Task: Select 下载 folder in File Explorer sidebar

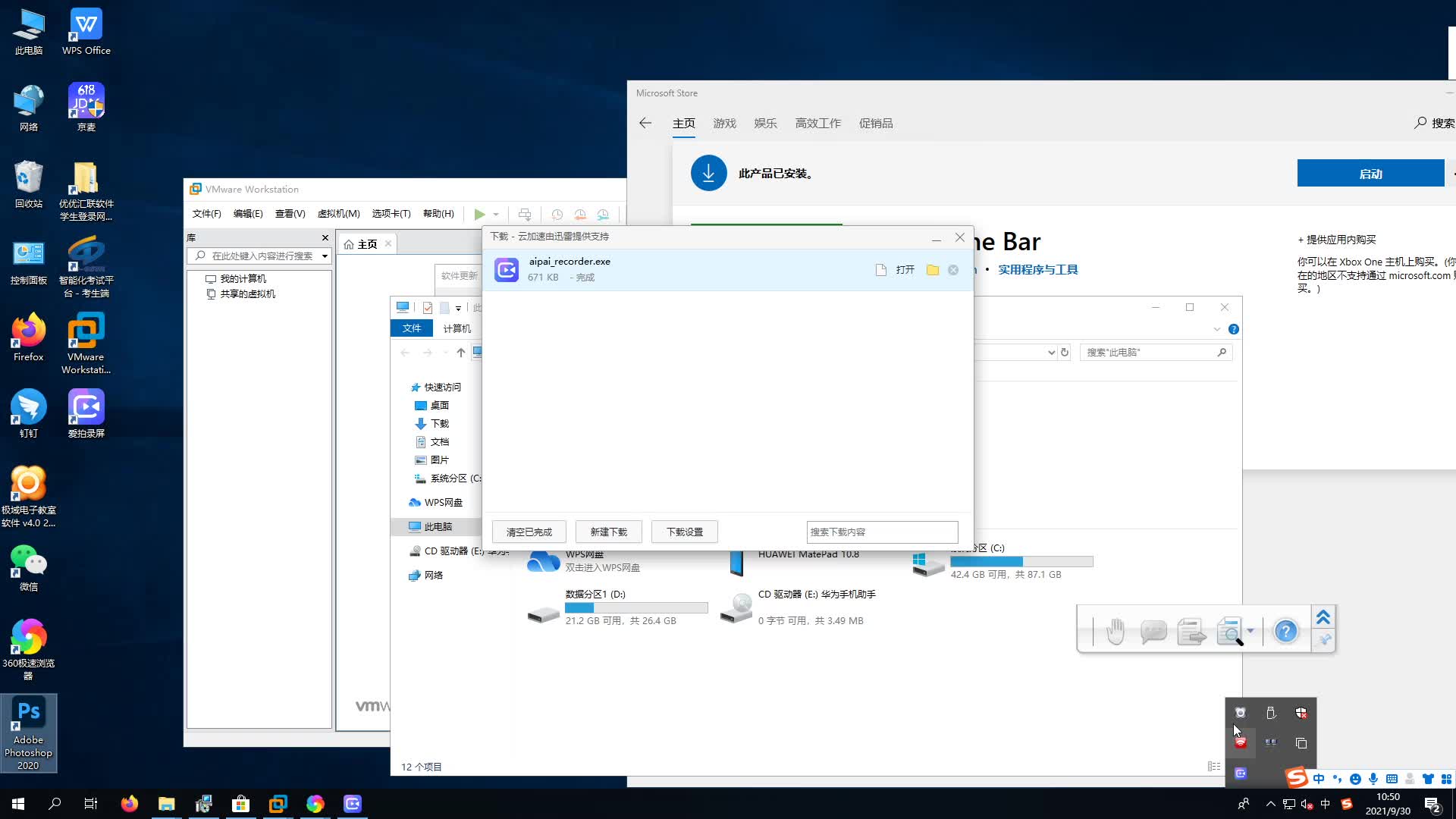Action: coord(439,424)
